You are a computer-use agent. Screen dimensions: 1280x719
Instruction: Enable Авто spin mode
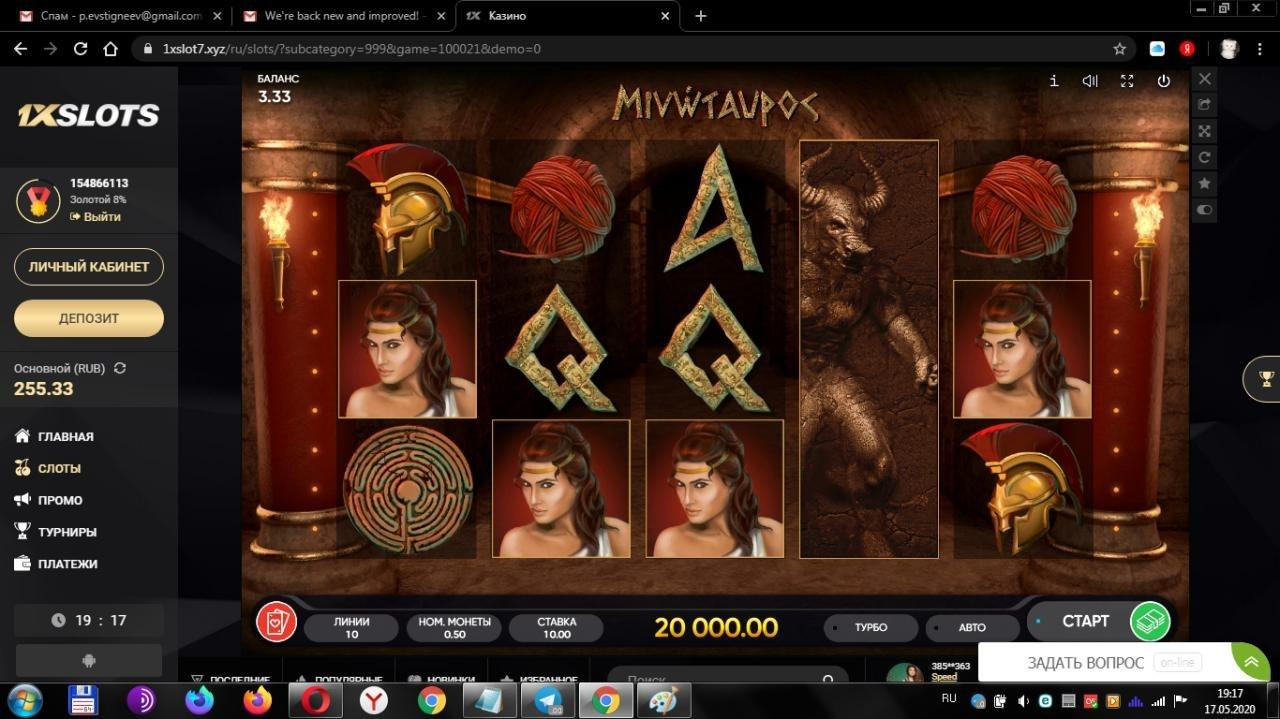coord(972,628)
